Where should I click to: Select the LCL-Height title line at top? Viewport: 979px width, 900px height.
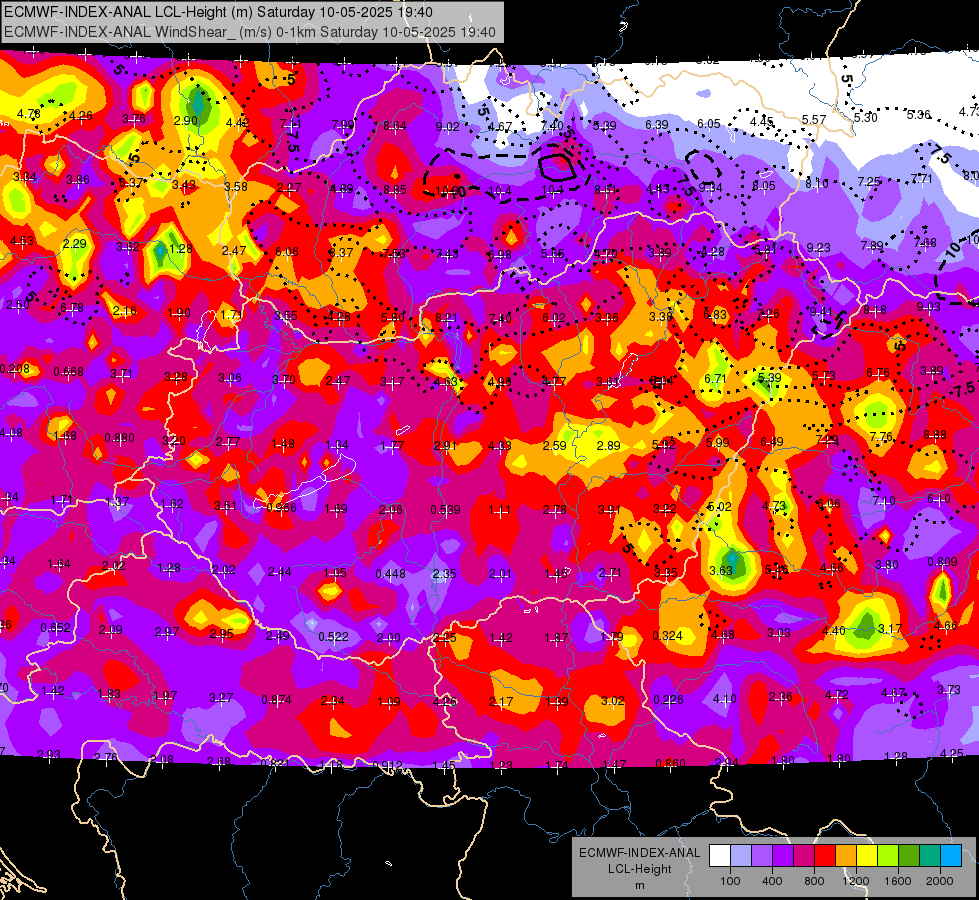(x=219, y=12)
